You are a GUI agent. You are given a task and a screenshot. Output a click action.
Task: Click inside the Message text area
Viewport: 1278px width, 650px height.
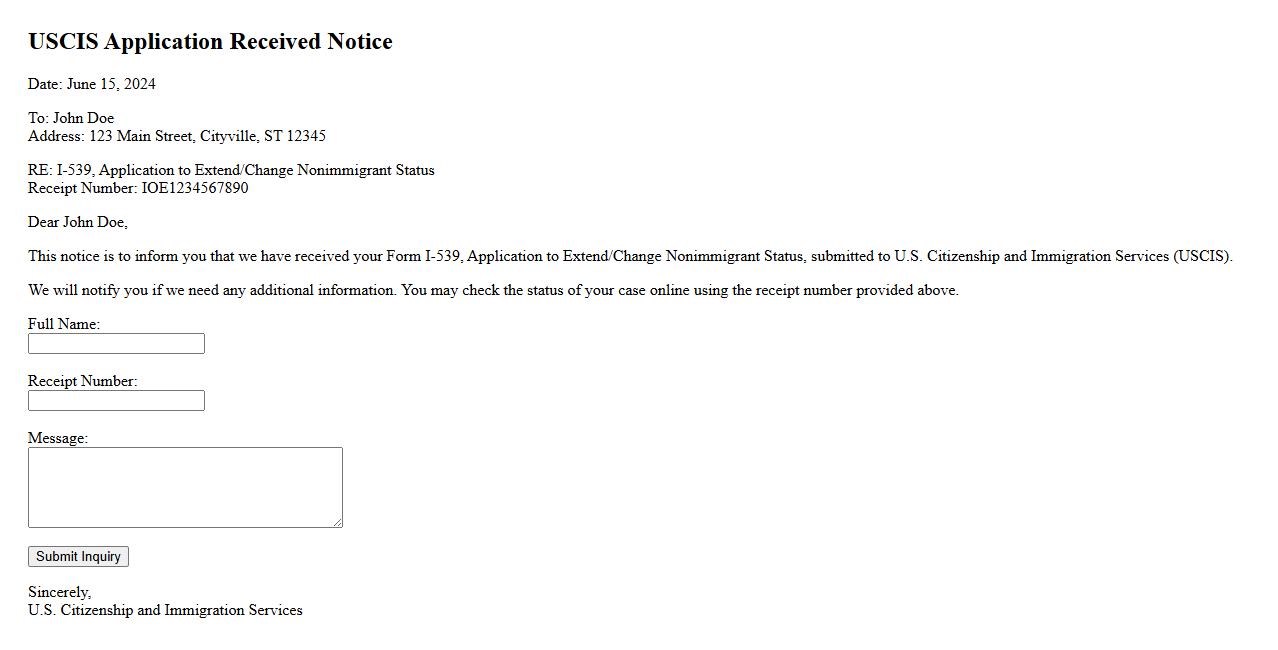pyautogui.click(x=185, y=487)
